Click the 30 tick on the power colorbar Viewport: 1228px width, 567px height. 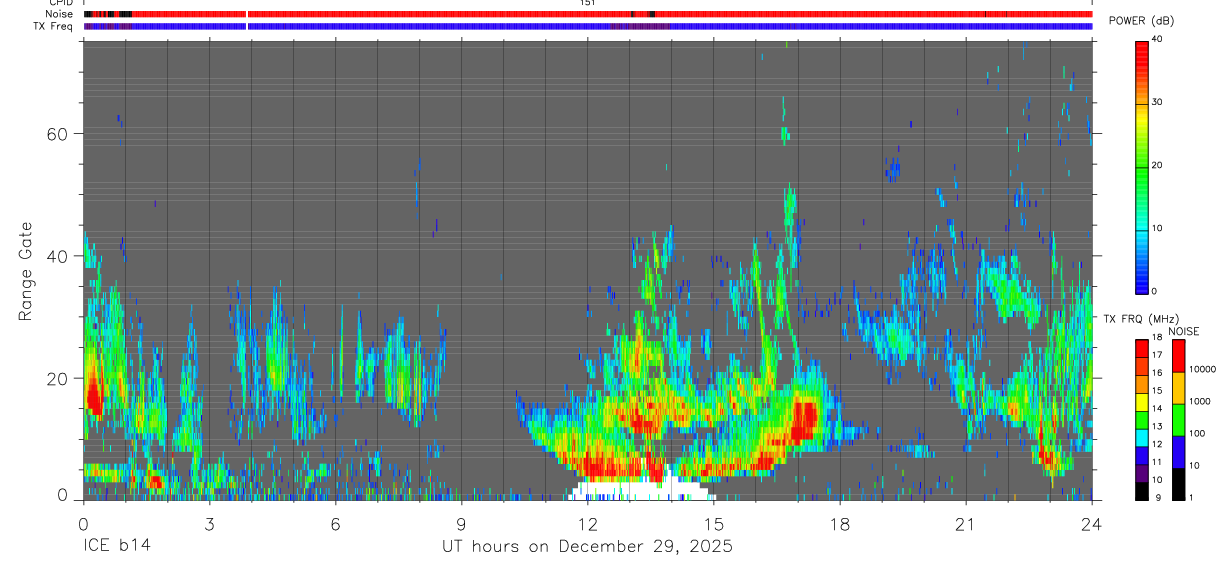point(1157,102)
